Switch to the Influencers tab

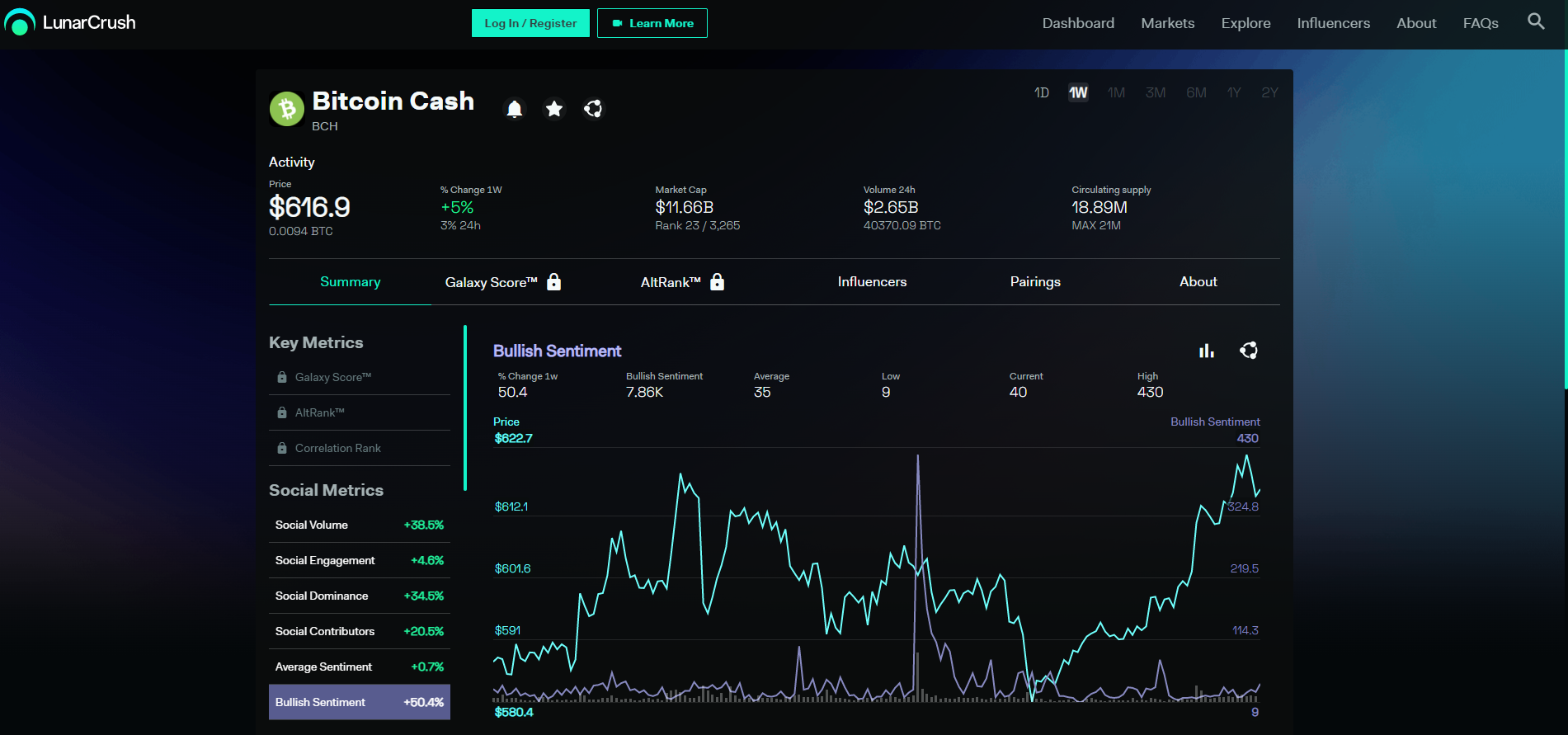872,282
